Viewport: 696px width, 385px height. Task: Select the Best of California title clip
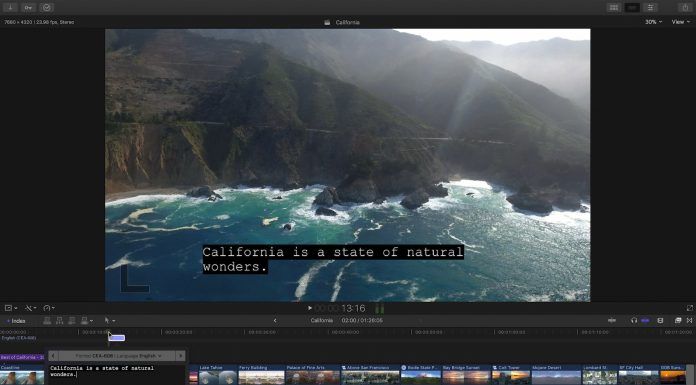[x=22, y=357]
